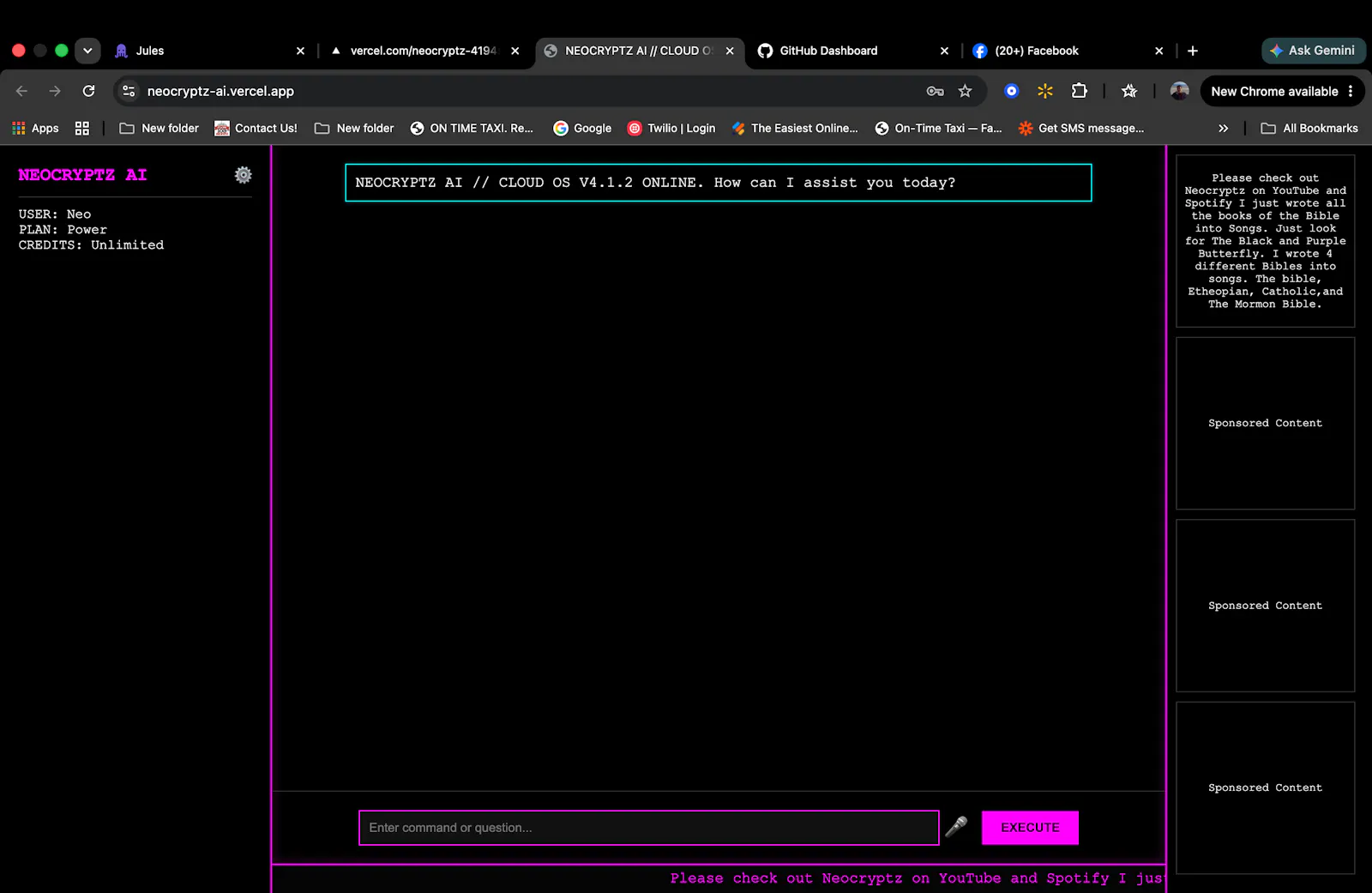
Task: Open the bookmarks star panel icon
Action: coord(1129,91)
